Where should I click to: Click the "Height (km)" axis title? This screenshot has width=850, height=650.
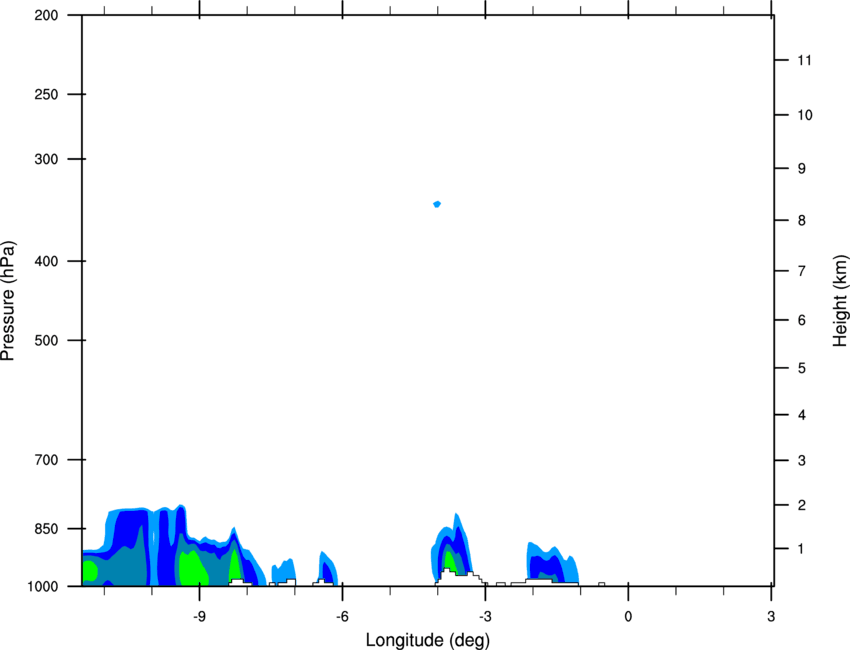coord(840,301)
